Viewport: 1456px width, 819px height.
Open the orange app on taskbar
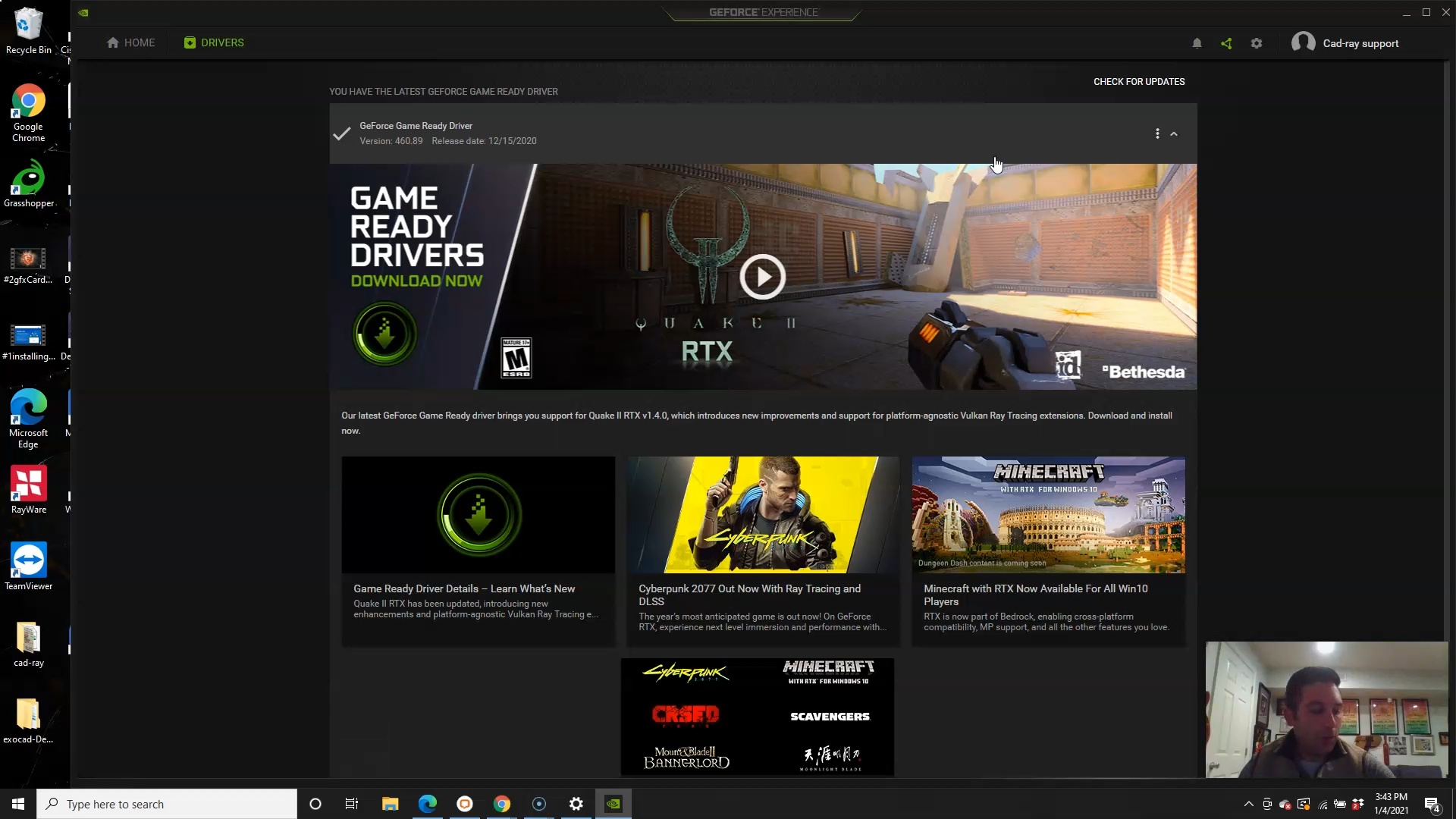(465, 804)
